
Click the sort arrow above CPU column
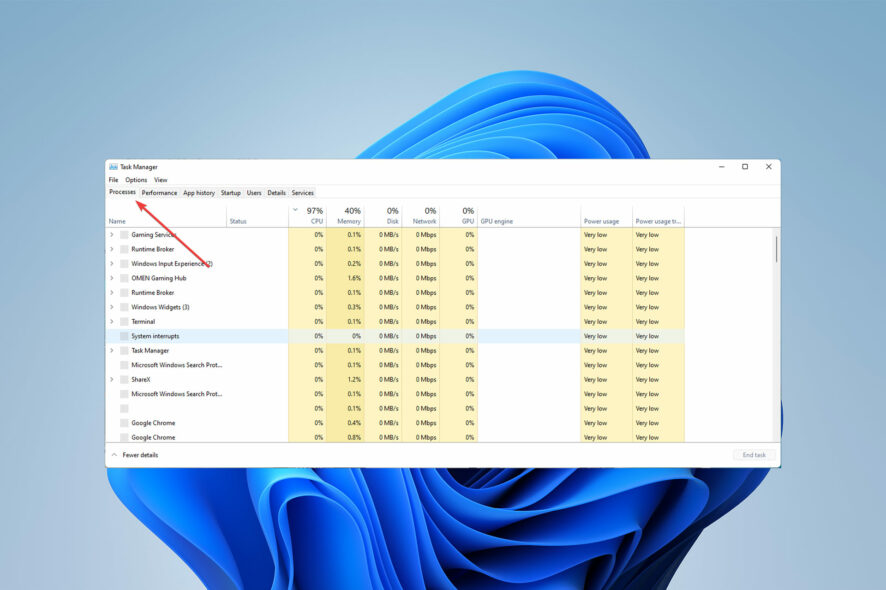click(x=295, y=210)
